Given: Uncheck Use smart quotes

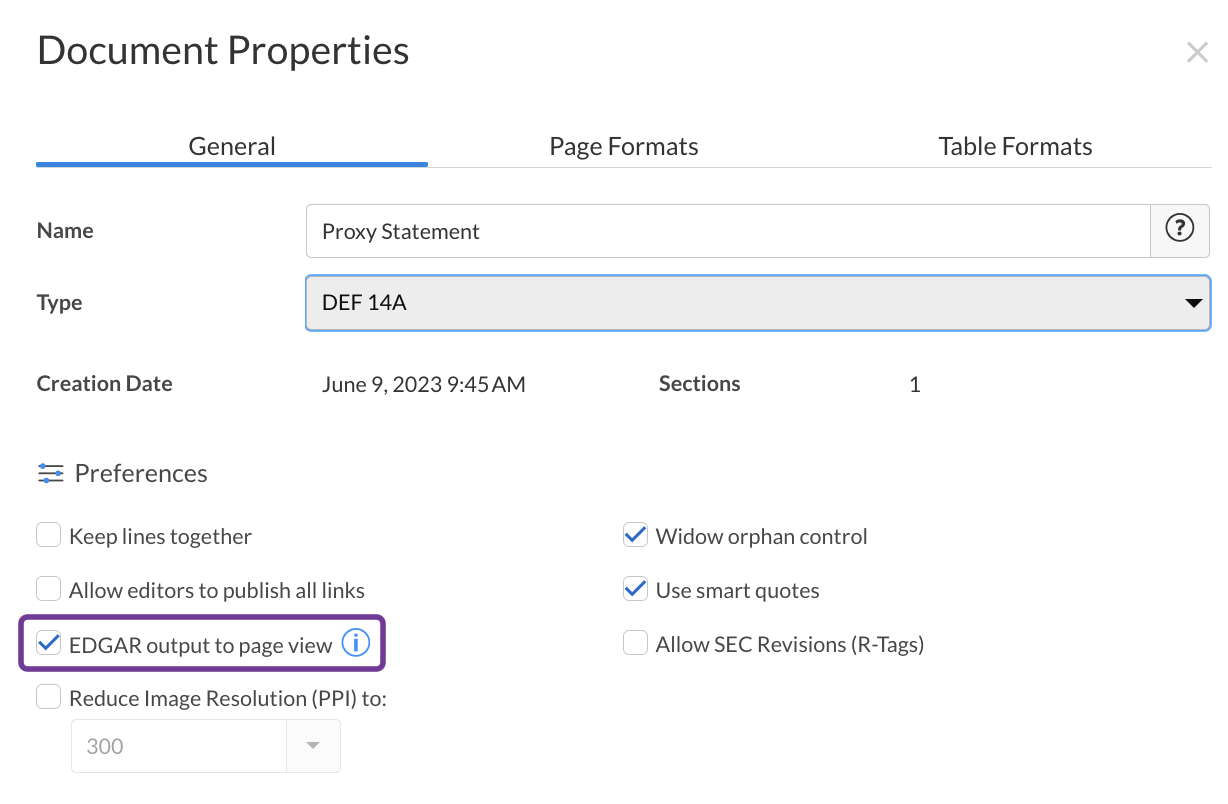Looking at the screenshot, I should [x=635, y=588].
